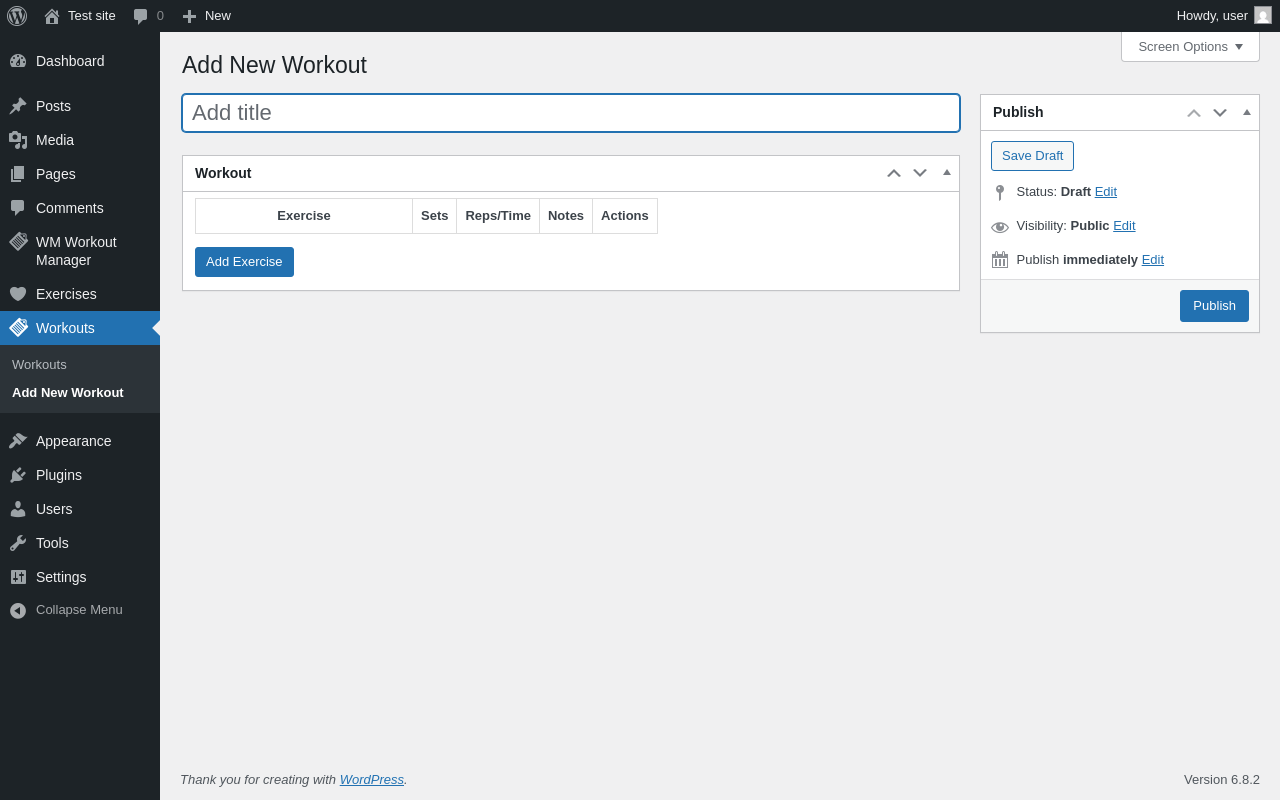Click the Collapse Menu arrow icon
The height and width of the screenshot is (800, 1280).
tap(18, 610)
